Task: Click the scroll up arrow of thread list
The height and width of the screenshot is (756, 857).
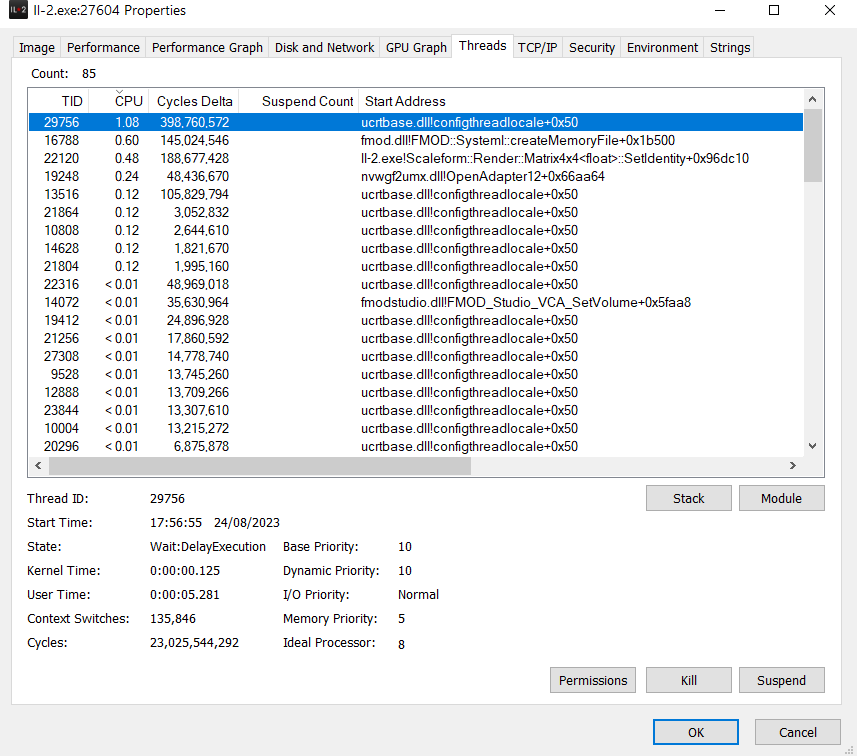Action: pos(812,99)
